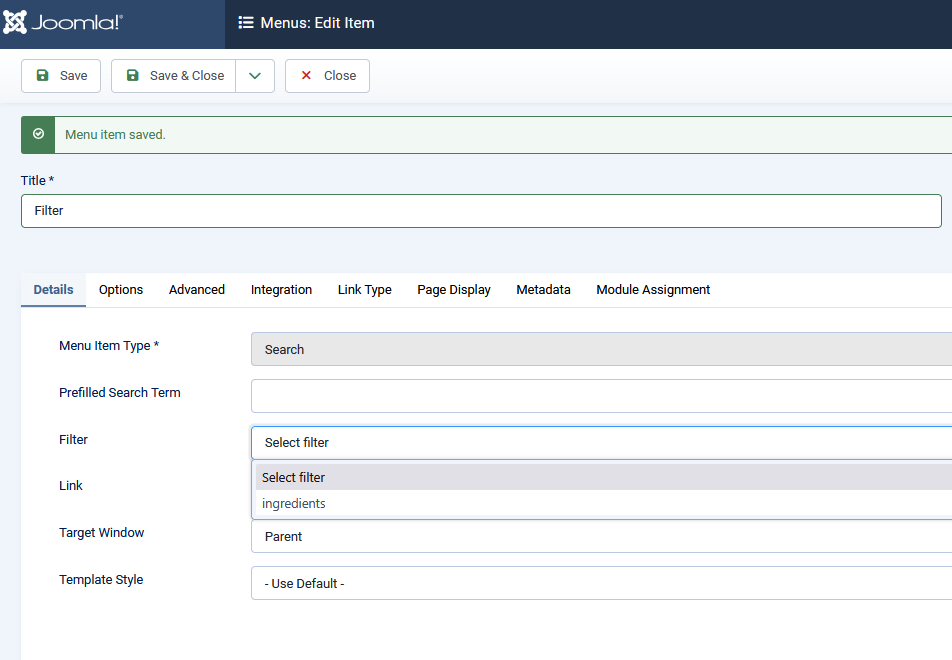Expand the Template Style dropdown
This screenshot has width=952, height=660.
(600, 583)
